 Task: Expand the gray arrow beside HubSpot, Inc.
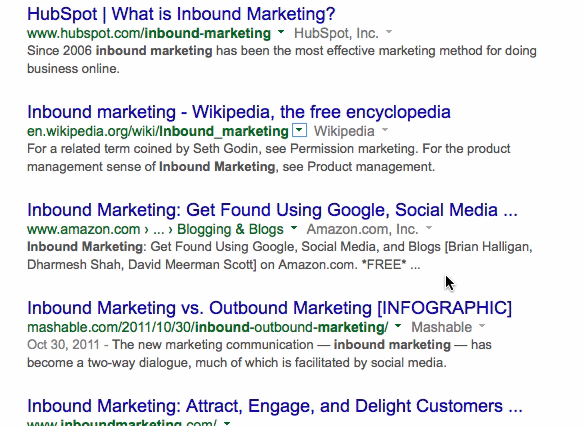(389, 32)
